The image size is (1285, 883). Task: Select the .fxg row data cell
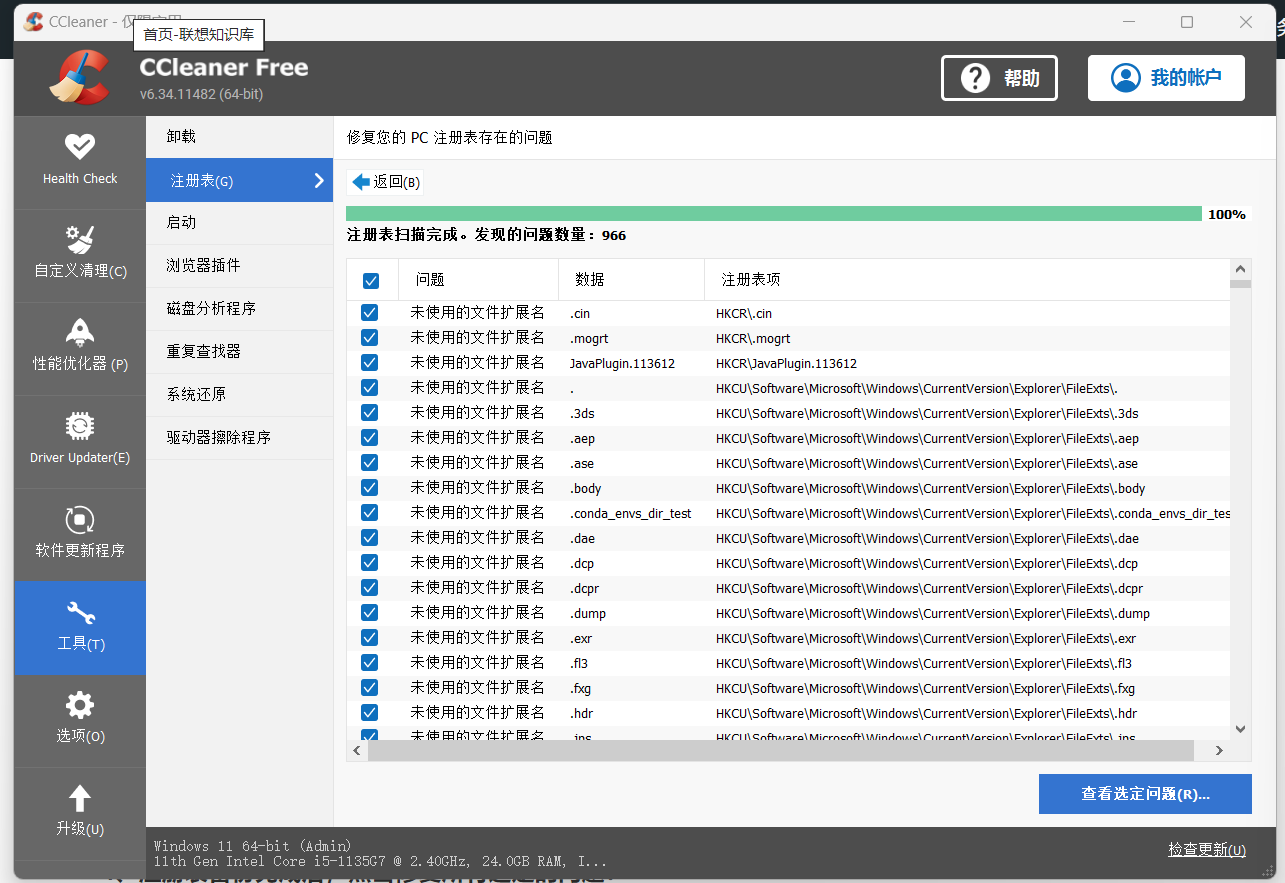coord(581,689)
